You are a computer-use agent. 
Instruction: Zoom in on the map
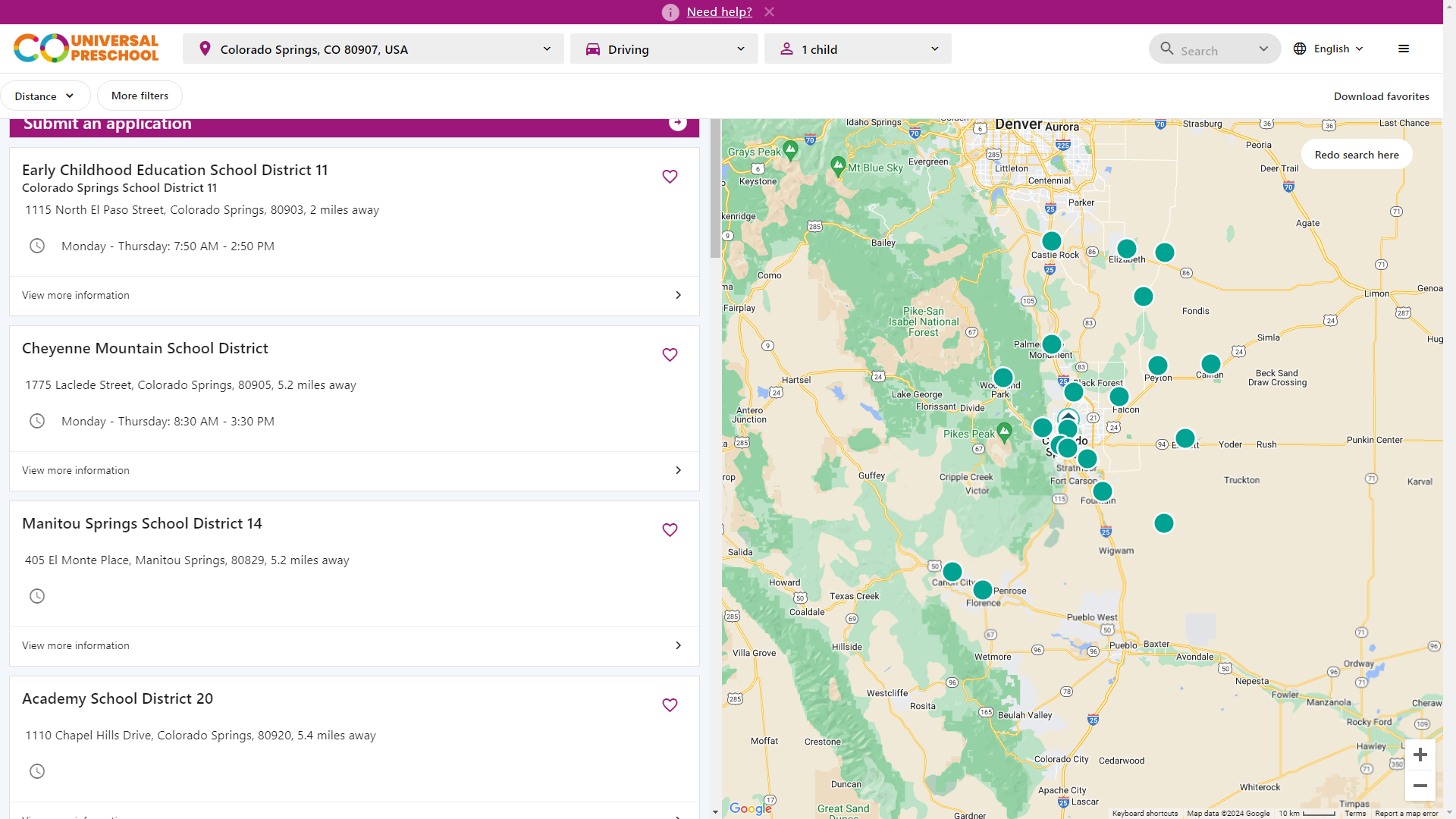click(x=1420, y=755)
